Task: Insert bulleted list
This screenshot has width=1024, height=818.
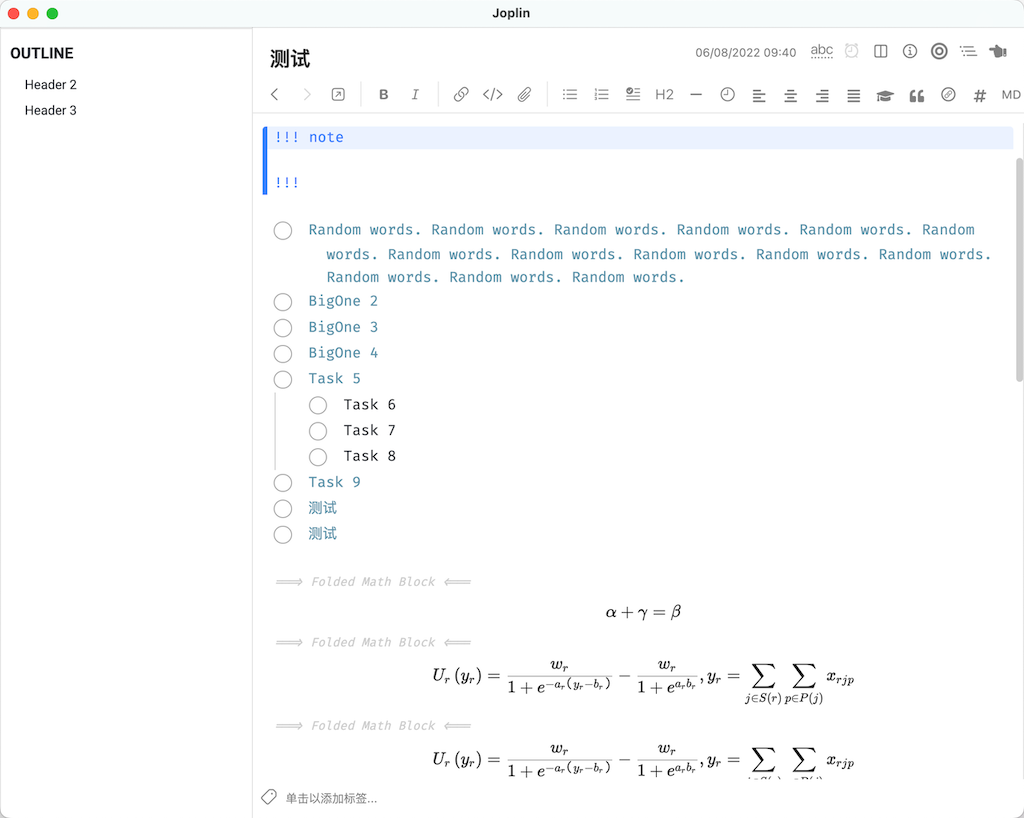Action: point(569,95)
